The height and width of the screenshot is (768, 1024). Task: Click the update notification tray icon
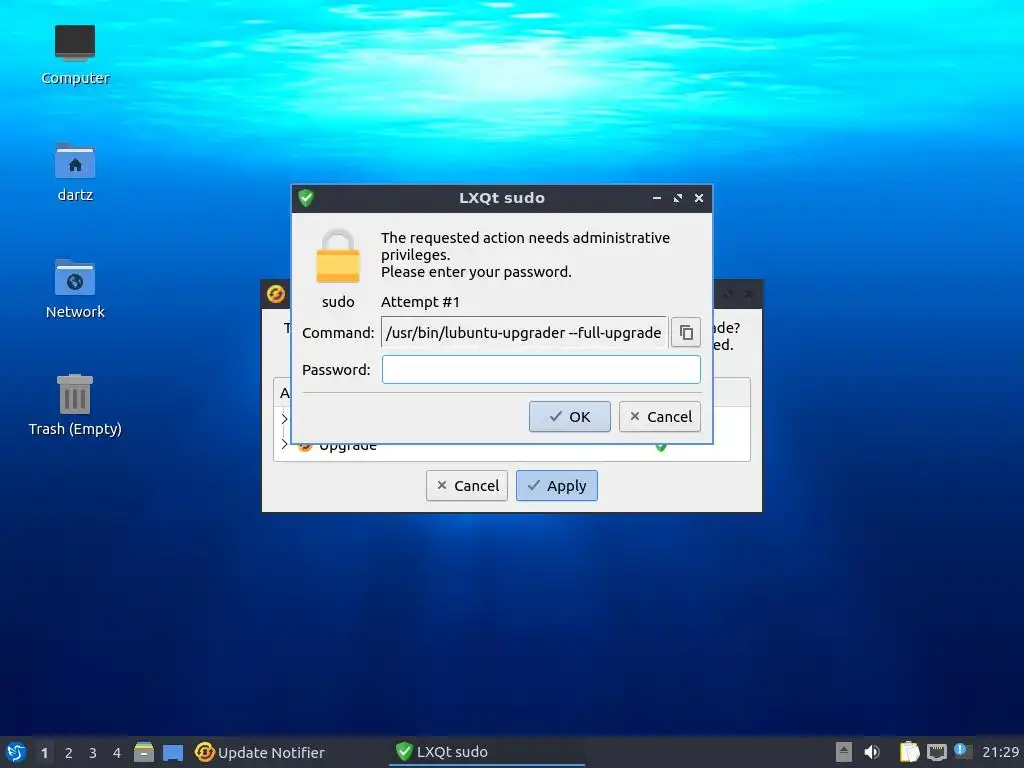click(962, 751)
